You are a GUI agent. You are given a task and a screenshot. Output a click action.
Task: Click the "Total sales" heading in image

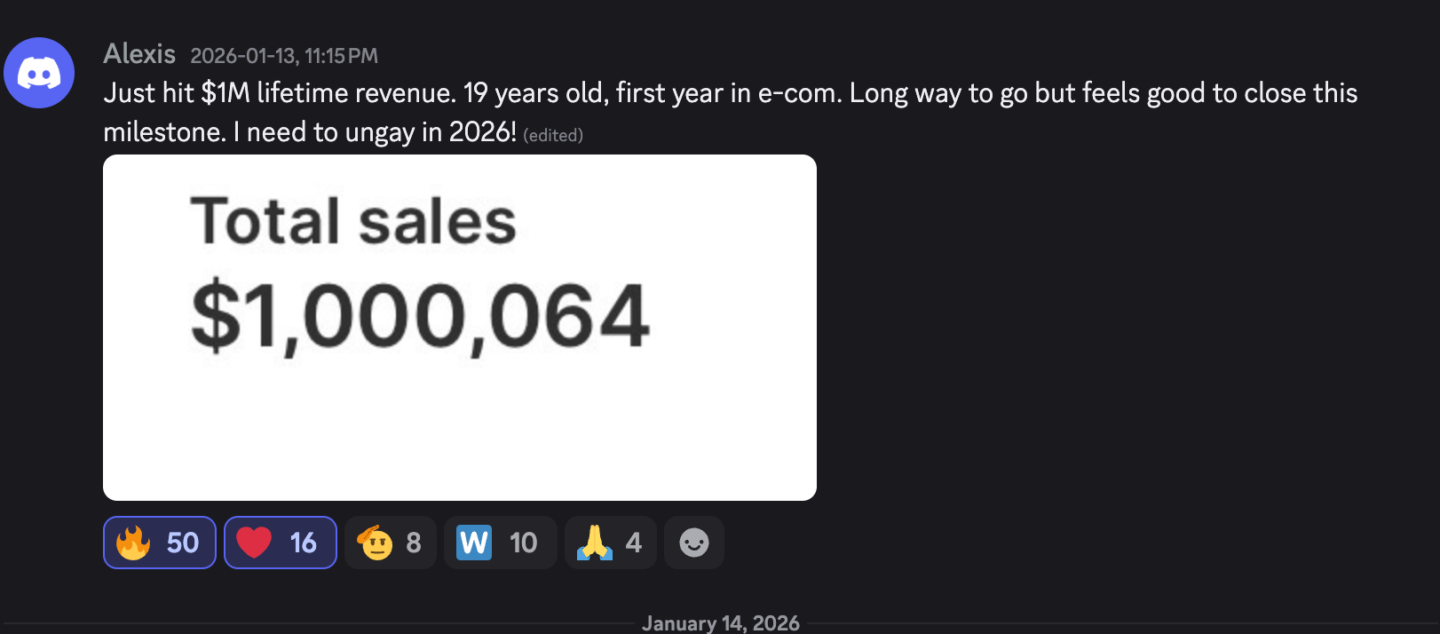tap(353, 221)
